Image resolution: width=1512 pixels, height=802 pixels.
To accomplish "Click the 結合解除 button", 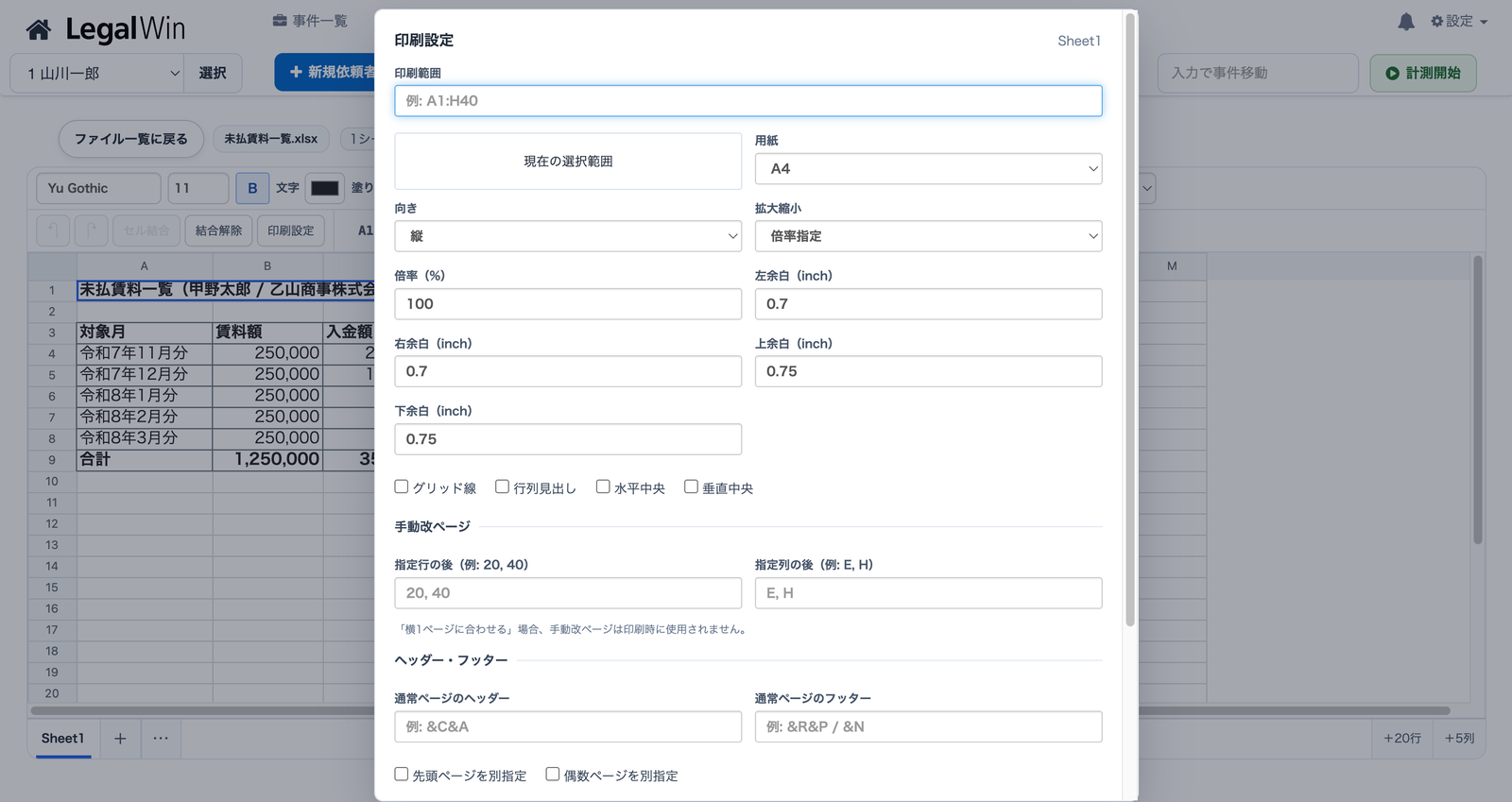I will point(218,230).
